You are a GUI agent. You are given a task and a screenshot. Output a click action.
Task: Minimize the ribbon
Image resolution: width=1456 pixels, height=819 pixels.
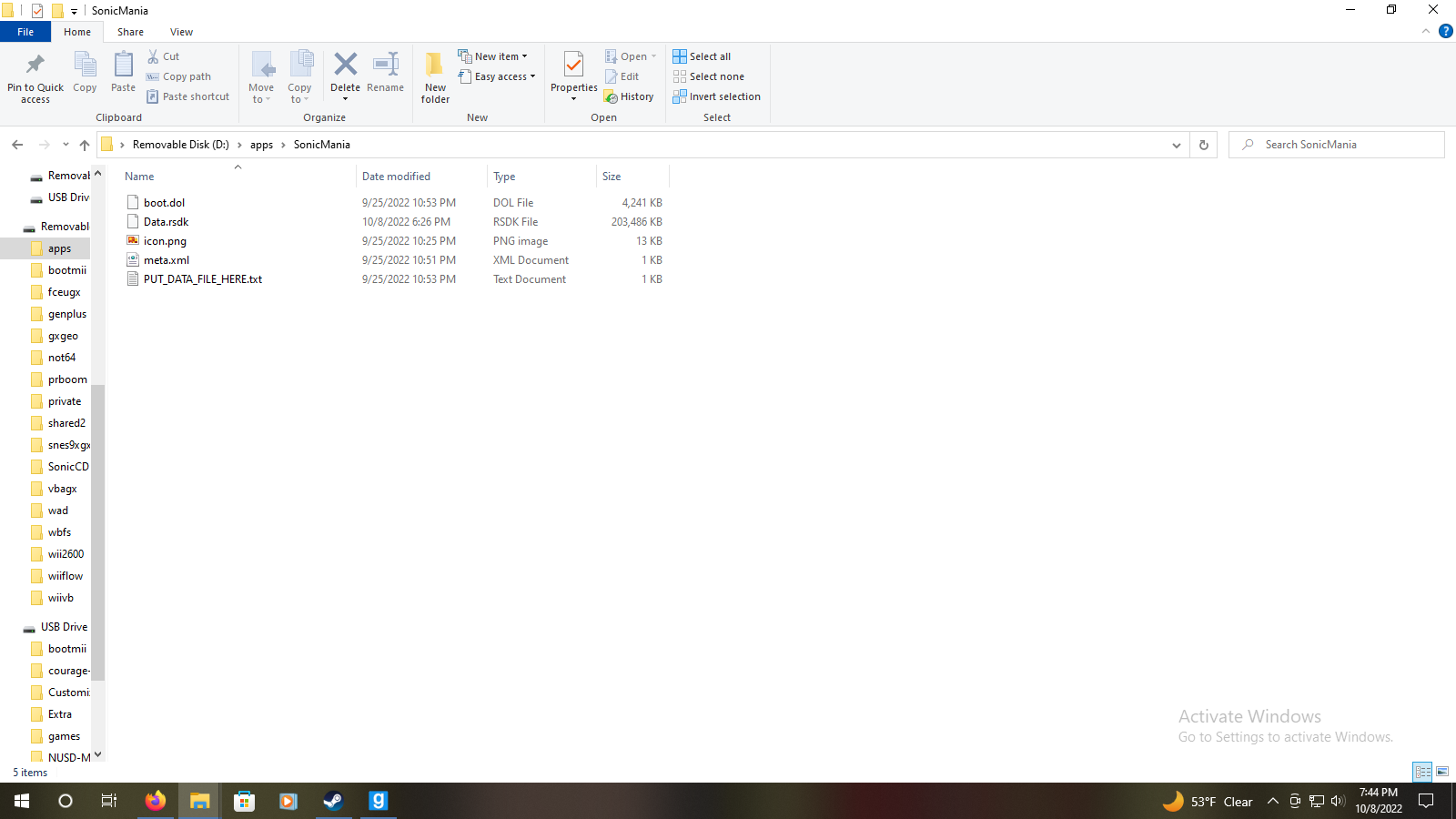pos(1426,32)
